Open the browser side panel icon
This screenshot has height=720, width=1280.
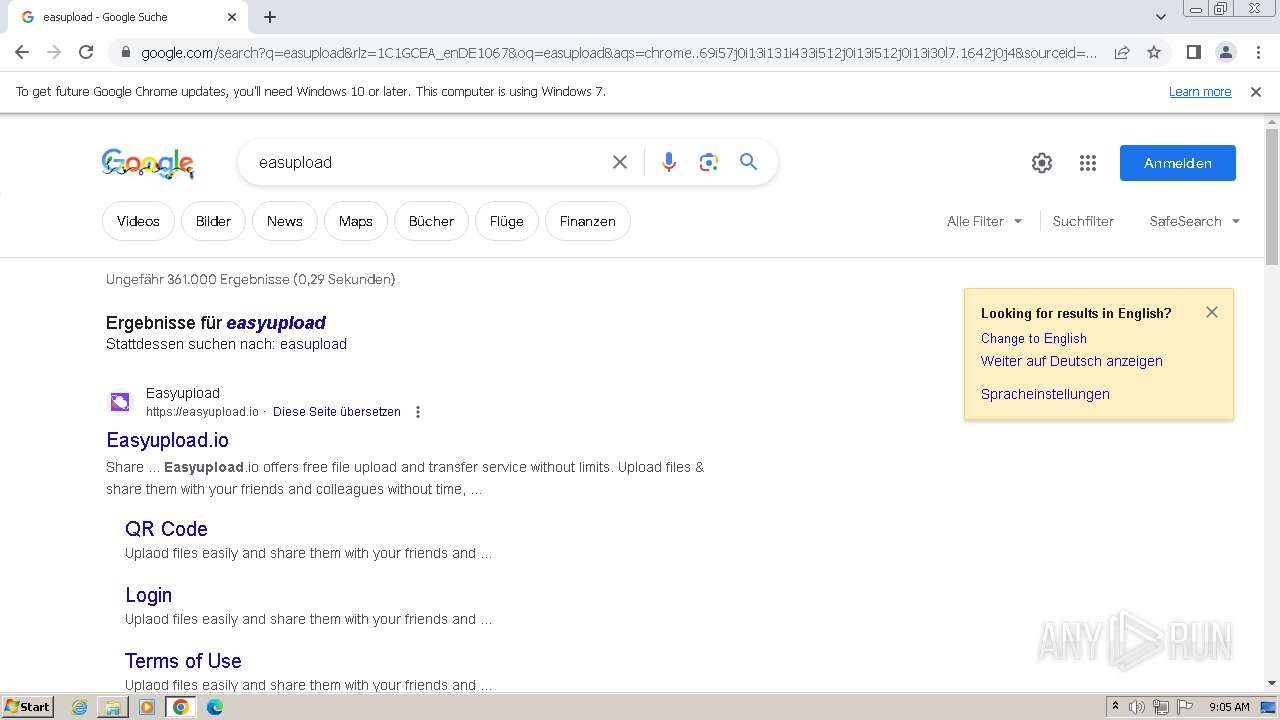click(x=1193, y=52)
